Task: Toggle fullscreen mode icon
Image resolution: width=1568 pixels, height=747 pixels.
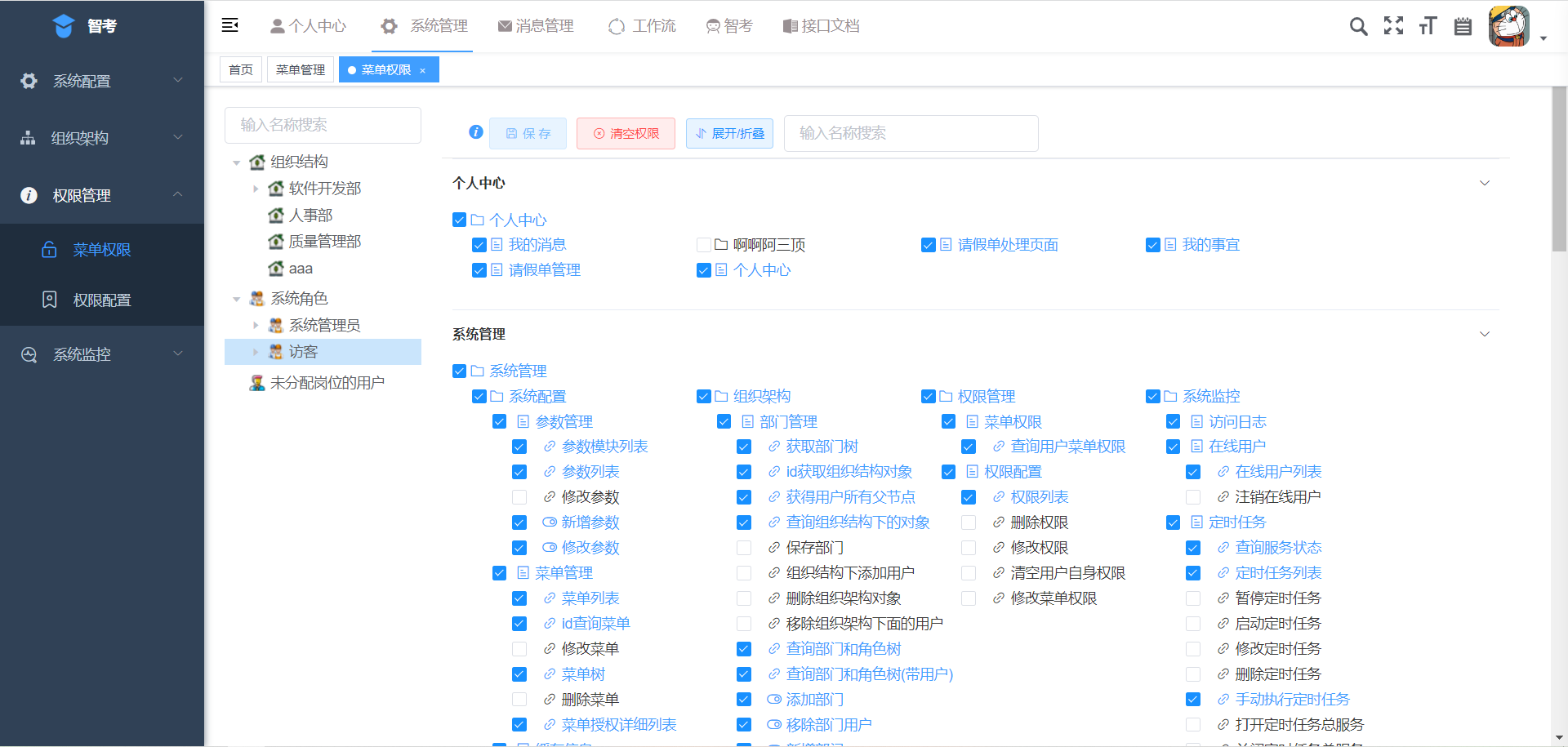Action: tap(1393, 26)
